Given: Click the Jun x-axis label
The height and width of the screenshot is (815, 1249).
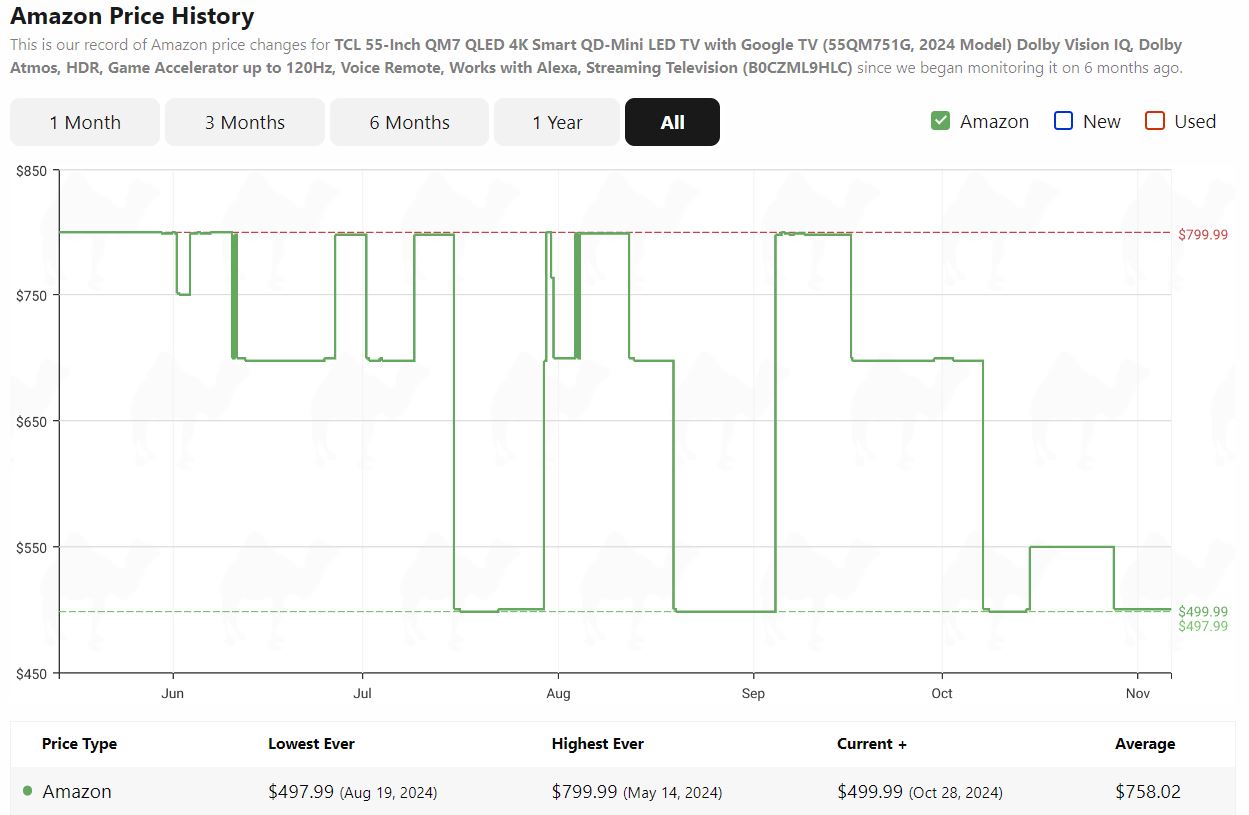Looking at the screenshot, I should coord(173,693).
